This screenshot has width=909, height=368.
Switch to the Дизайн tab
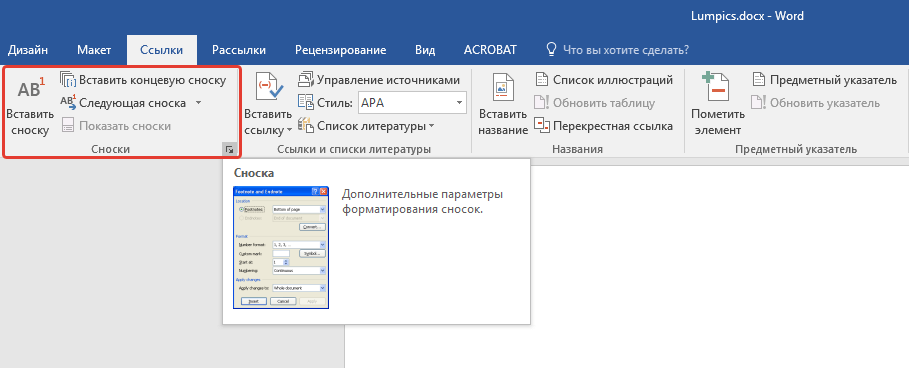[28, 50]
